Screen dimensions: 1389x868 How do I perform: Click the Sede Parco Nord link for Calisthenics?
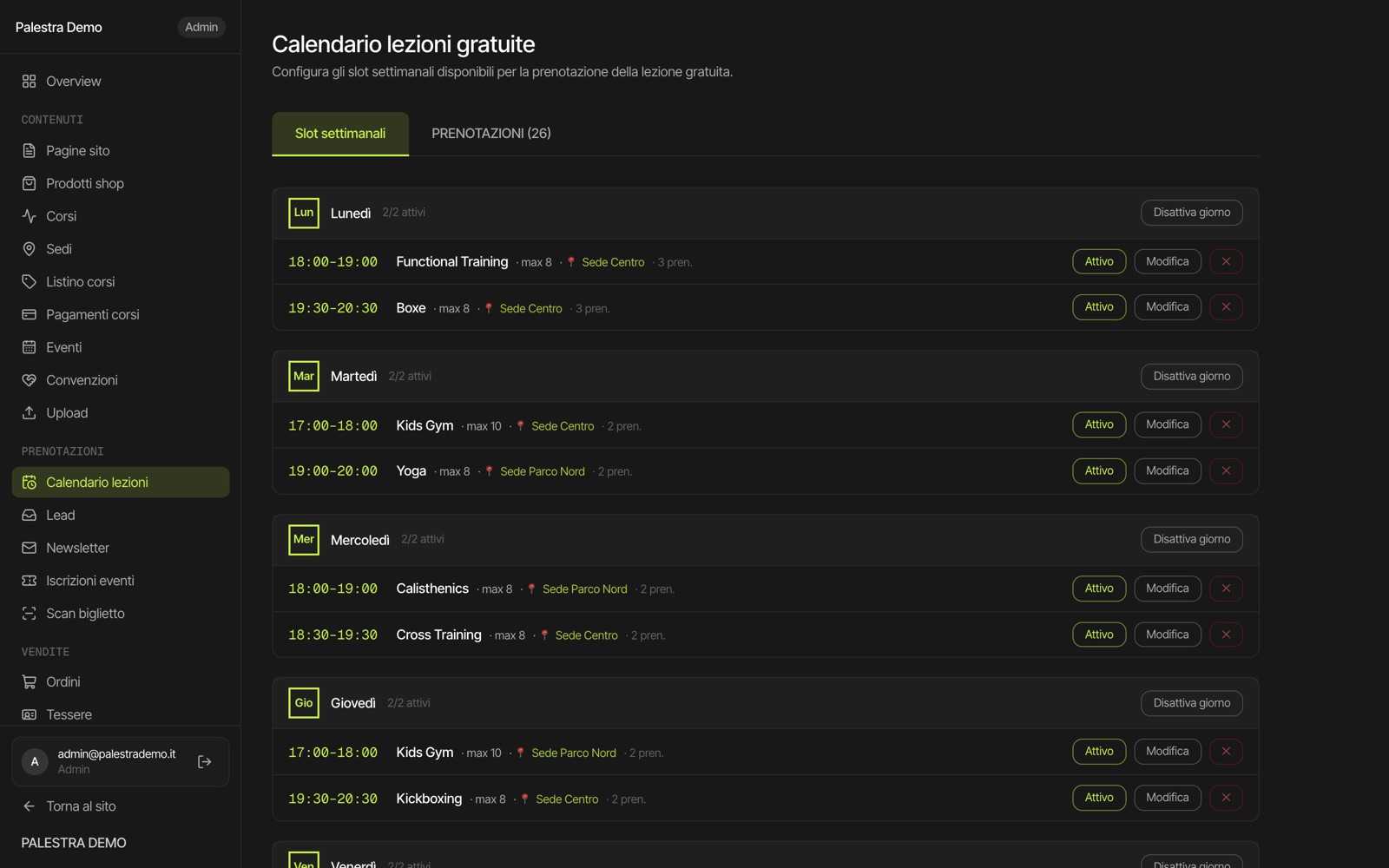tap(584, 589)
